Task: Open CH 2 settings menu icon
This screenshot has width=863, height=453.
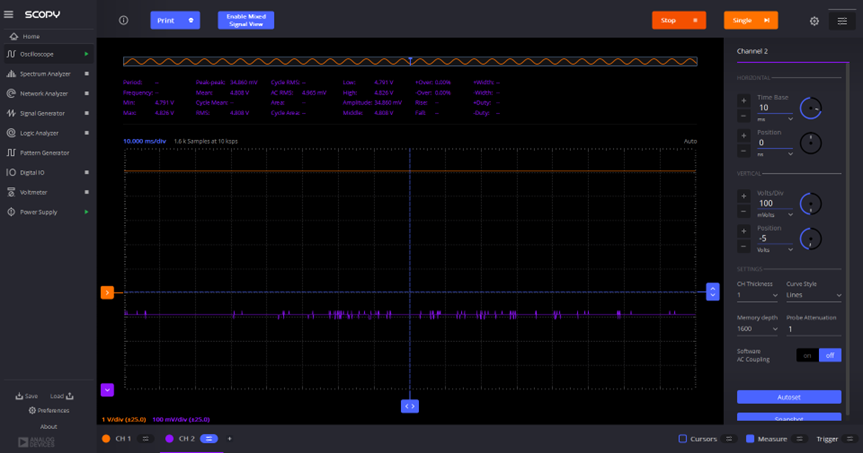Action: pyautogui.click(x=209, y=439)
